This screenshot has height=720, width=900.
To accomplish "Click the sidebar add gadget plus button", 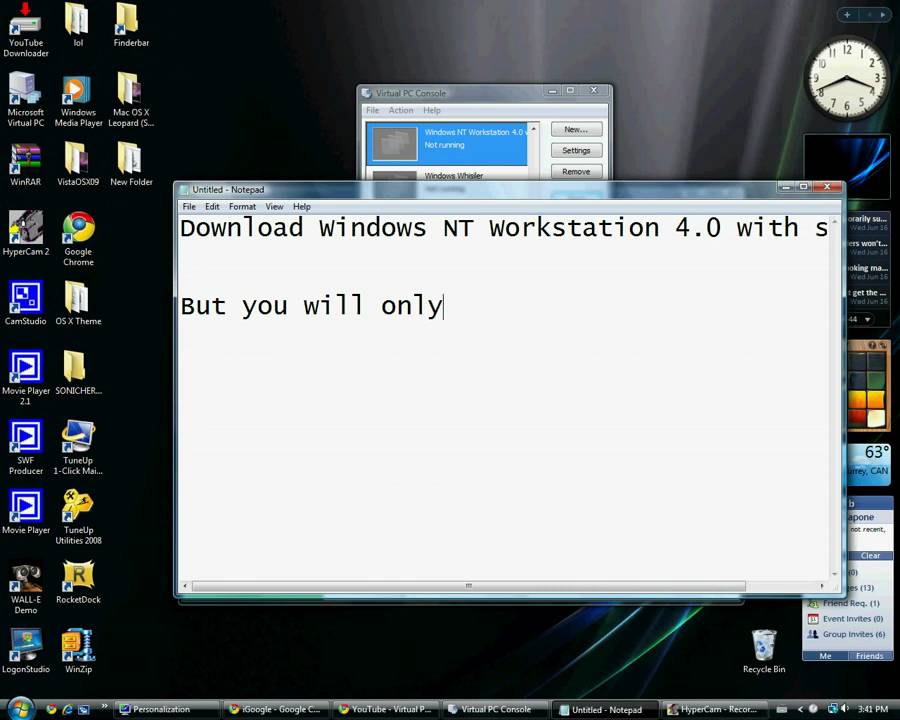I will [x=847, y=15].
